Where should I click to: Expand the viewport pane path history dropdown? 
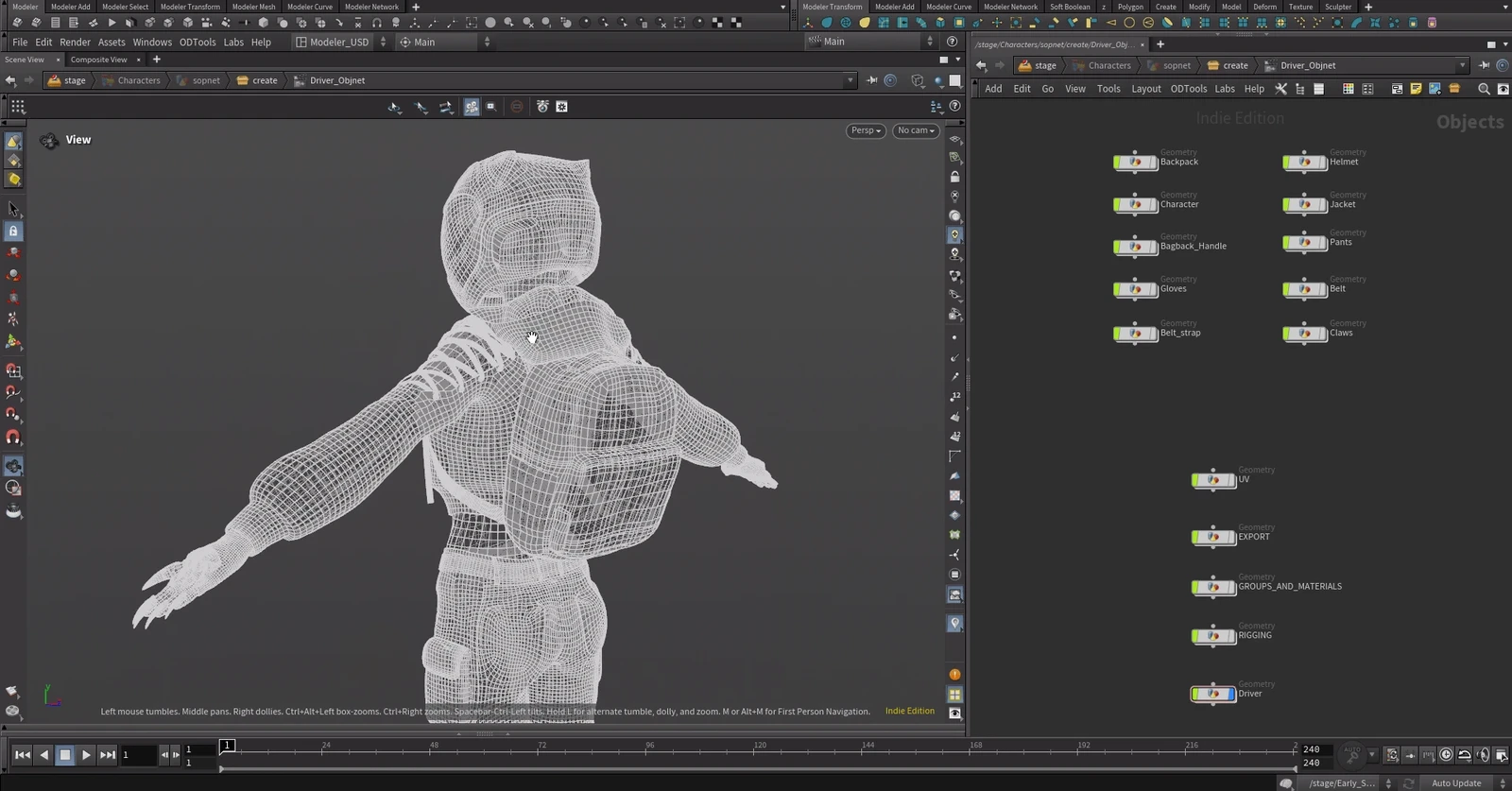(x=850, y=80)
